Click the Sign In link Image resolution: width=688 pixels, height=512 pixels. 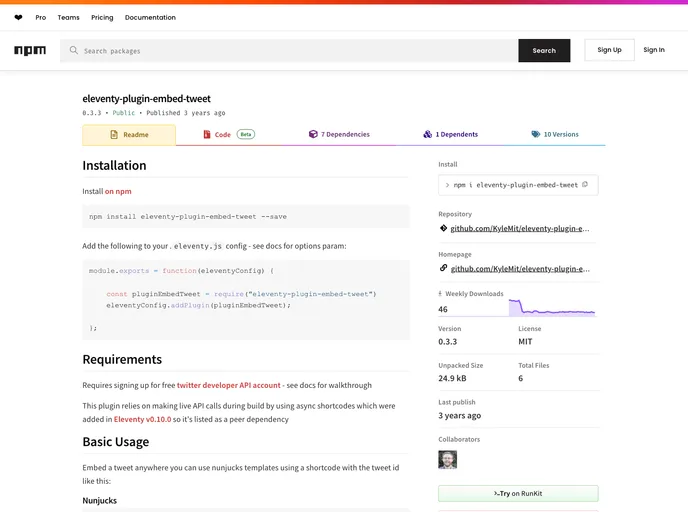(x=654, y=50)
